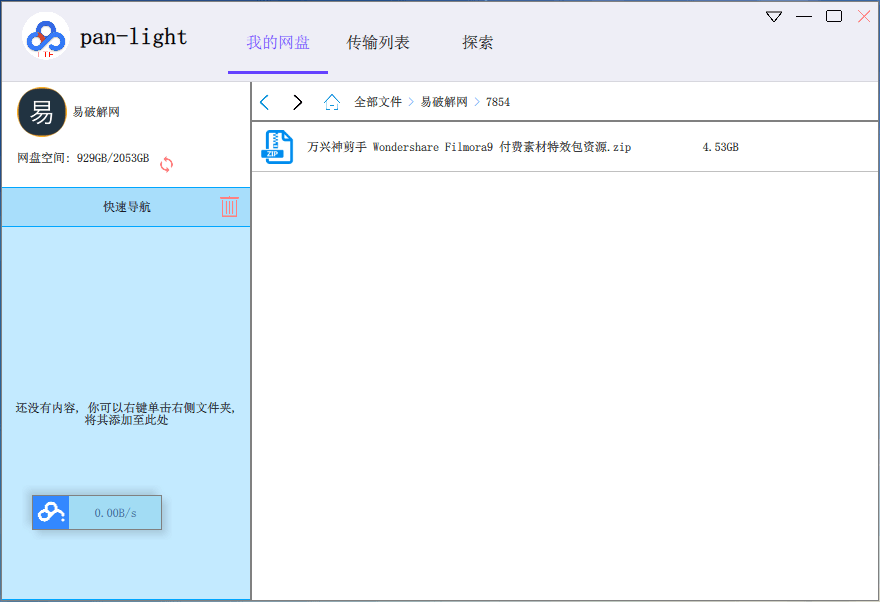
Task: Open the 传输列表 tab
Action: (378, 43)
